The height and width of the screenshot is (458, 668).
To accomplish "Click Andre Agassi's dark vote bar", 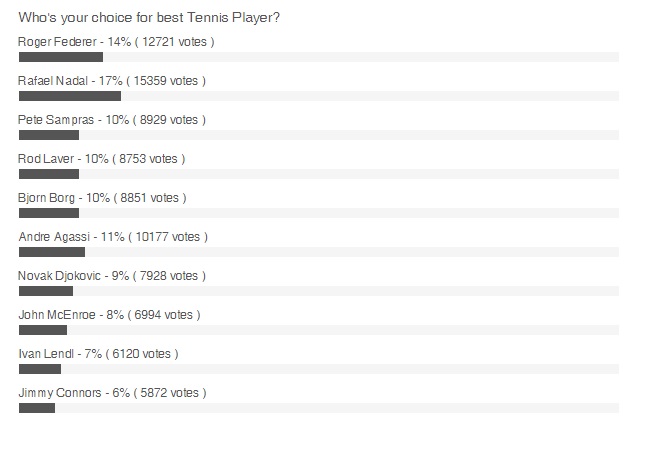I will pyautogui.click(x=52, y=252).
